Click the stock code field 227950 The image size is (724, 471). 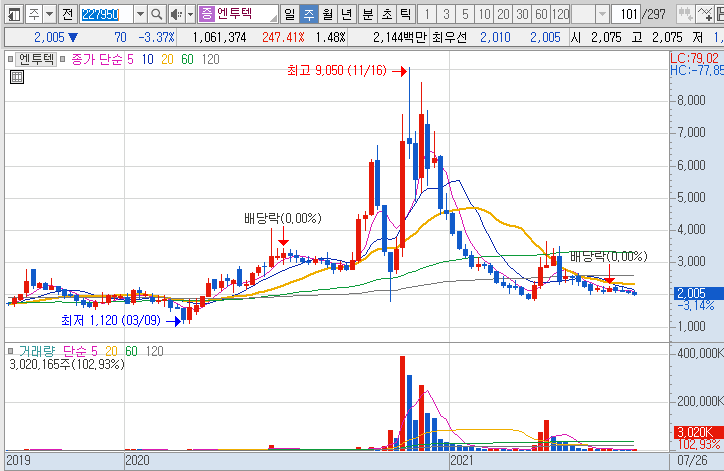point(106,14)
